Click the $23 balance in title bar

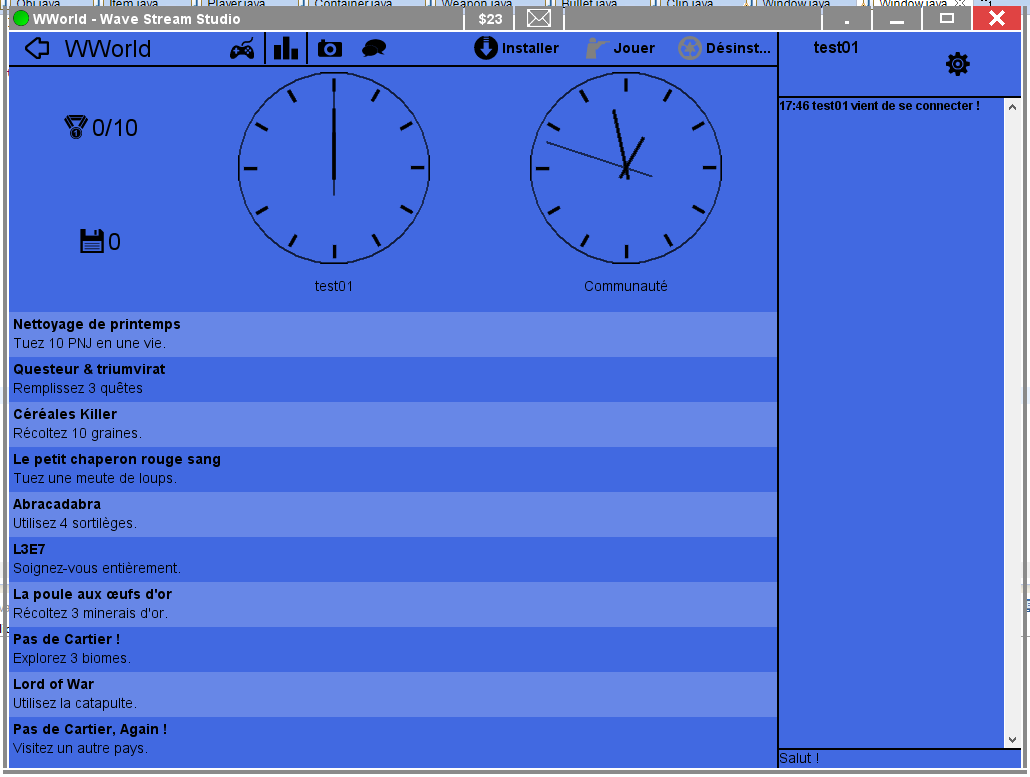pyautogui.click(x=490, y=19)
